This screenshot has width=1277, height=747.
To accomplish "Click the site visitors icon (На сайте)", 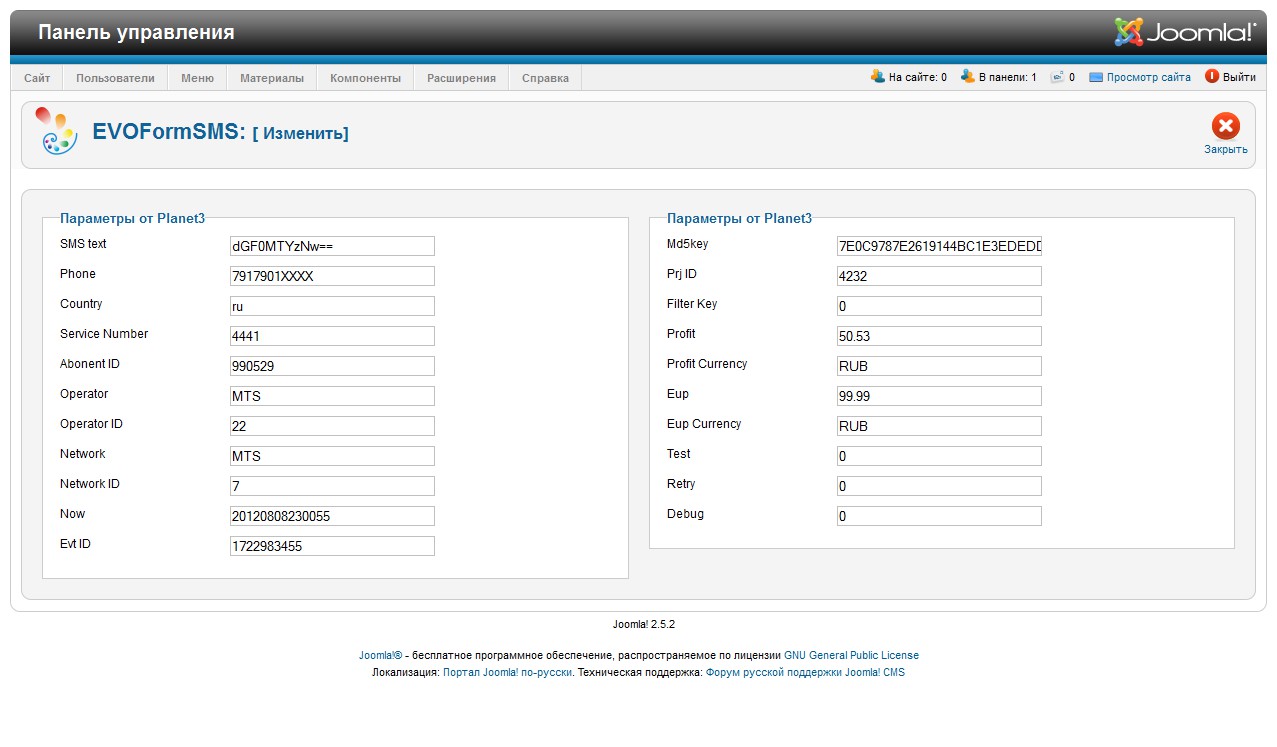I will (877, 76).
